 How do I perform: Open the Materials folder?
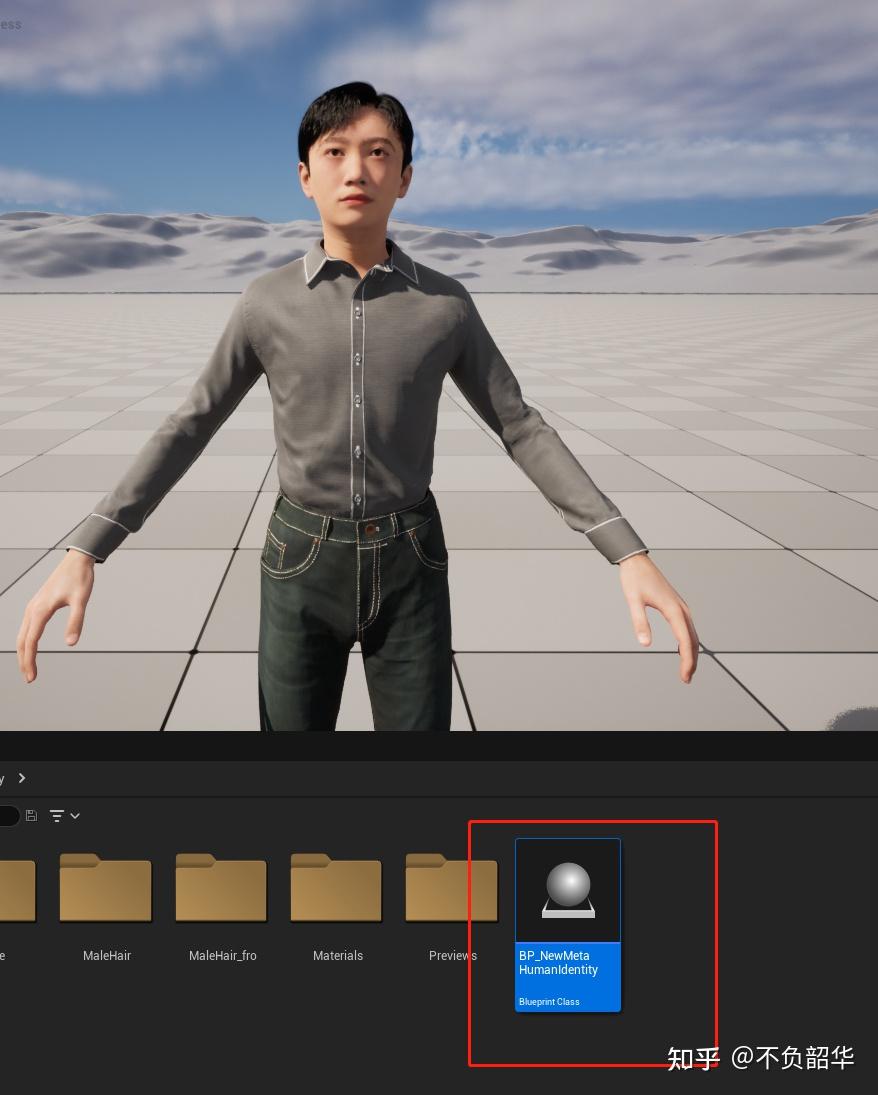336,887
